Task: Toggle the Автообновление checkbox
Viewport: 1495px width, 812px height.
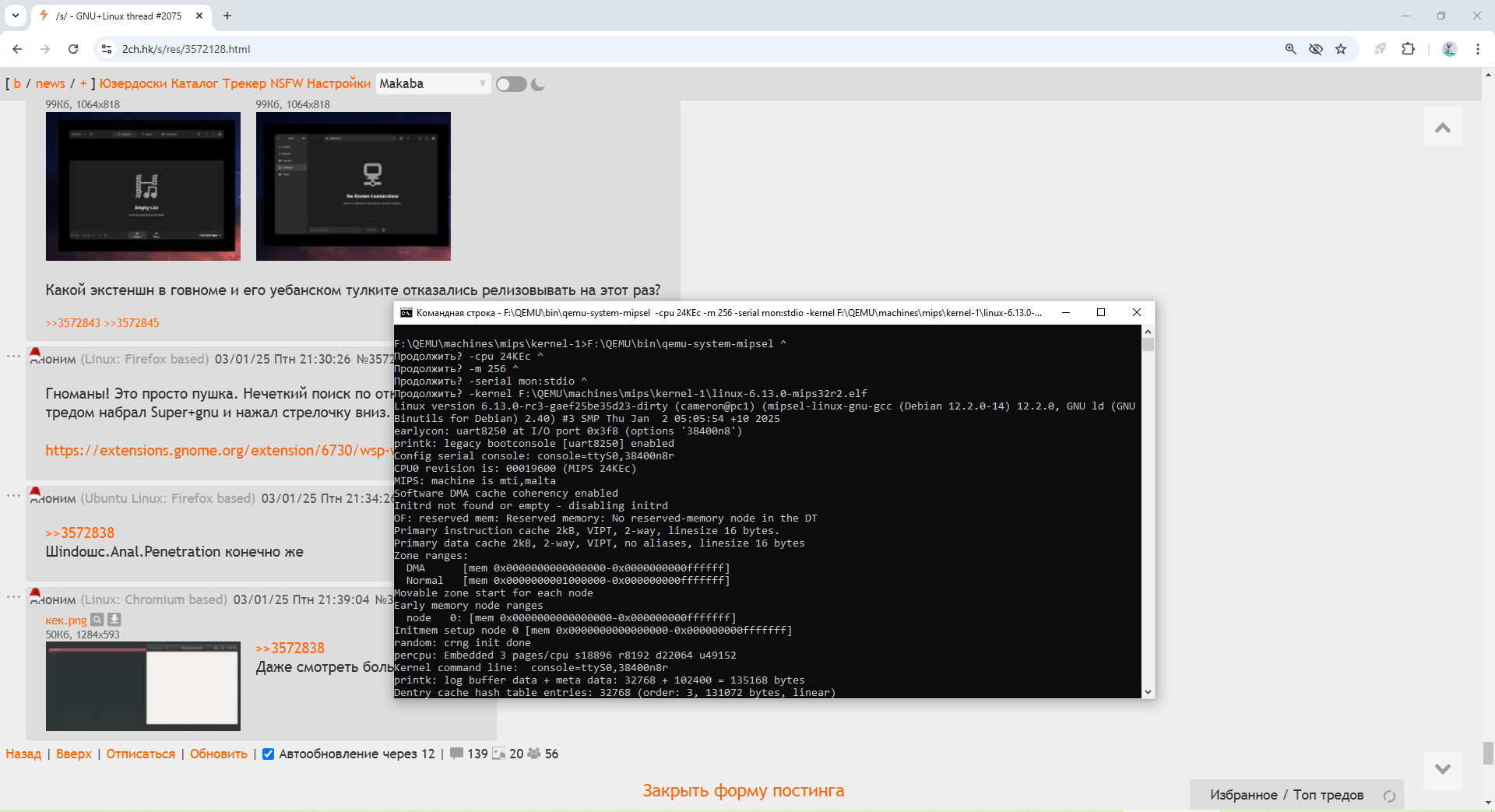Action: point(269,754)
